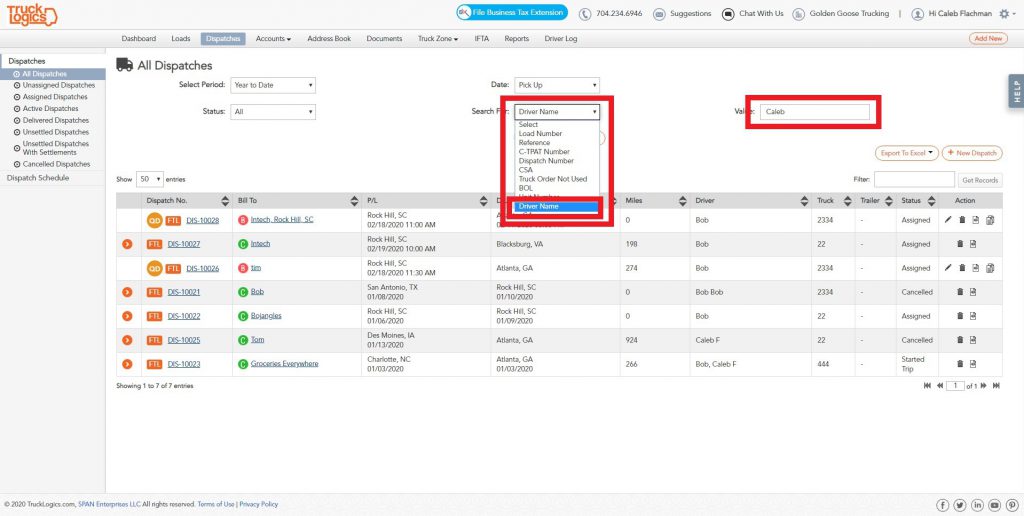Open Suggestions from the header
Screen dimensions: 1024x516
tap(690, 14)
